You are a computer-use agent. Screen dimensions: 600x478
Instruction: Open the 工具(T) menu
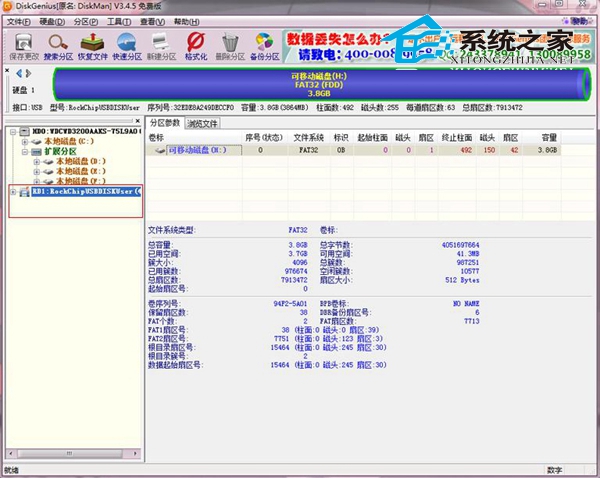(118, 20)
